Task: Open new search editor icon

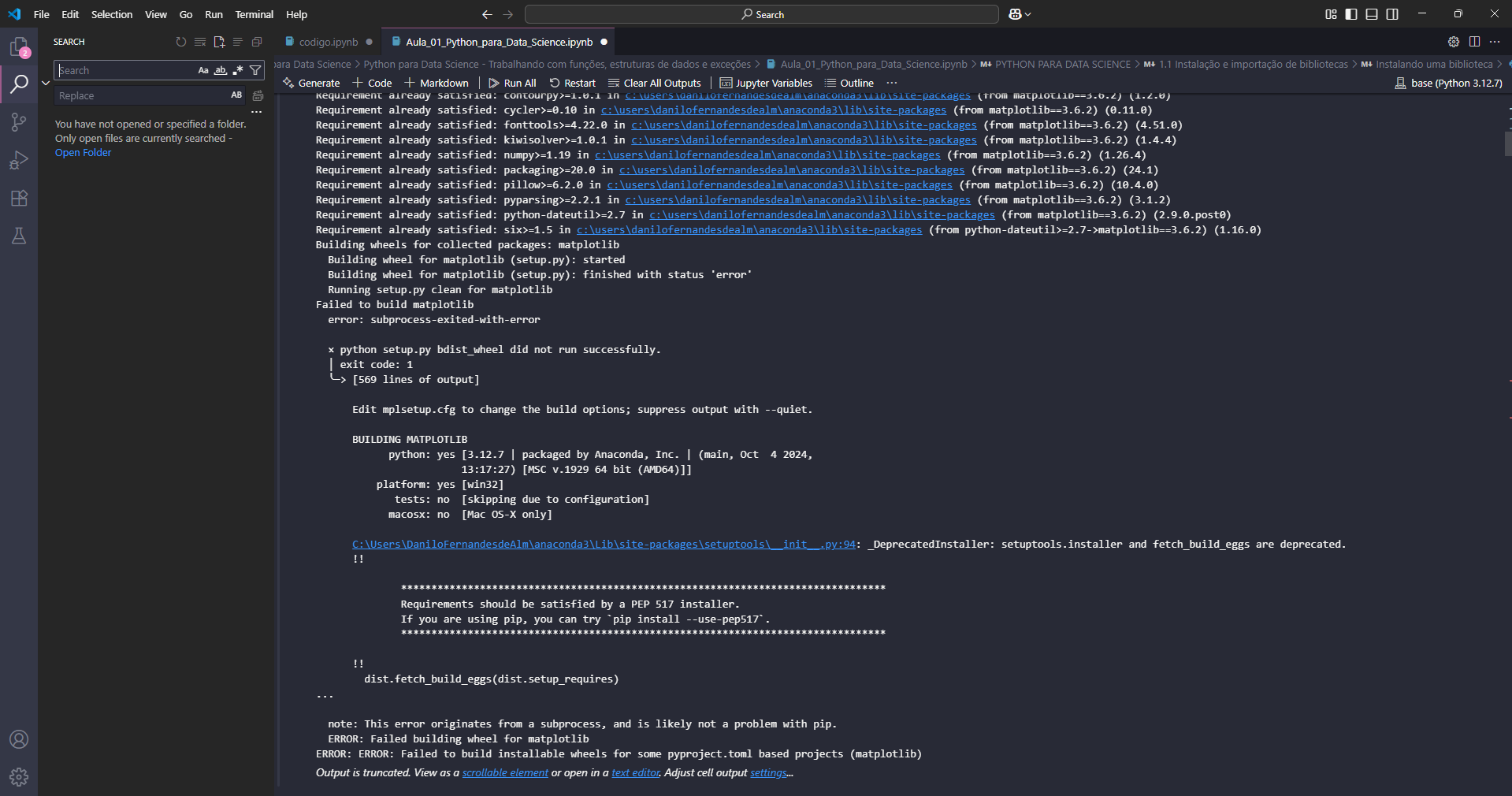Action: [219, 42]
